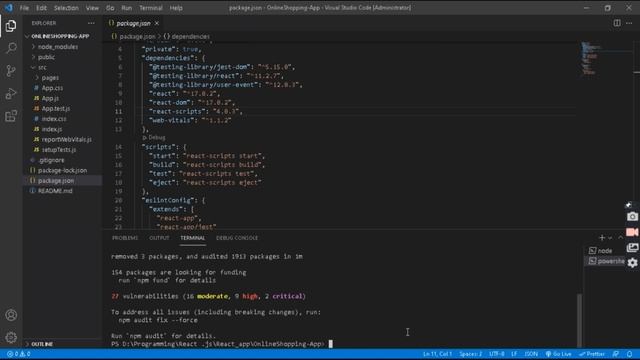
Task: Click the gallery overlay icon
Action: [x=632, y=247]
